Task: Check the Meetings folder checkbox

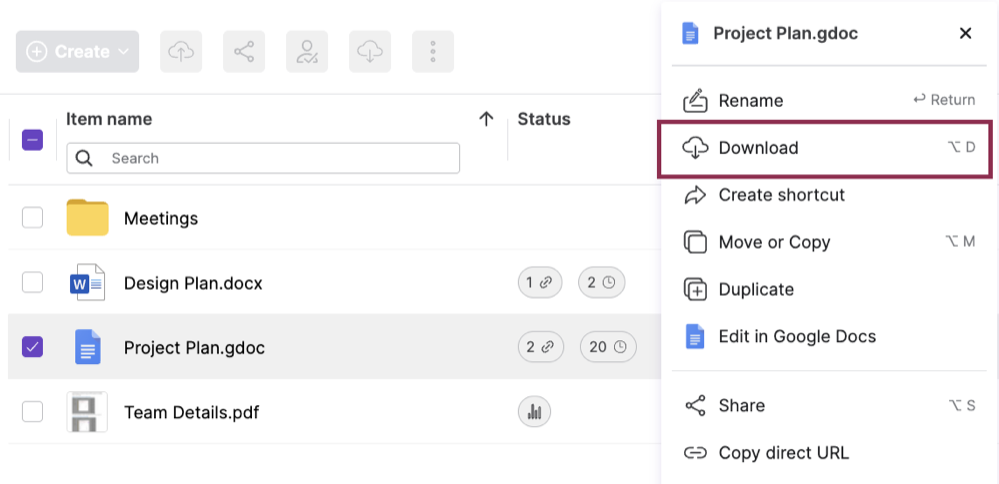Action: pyautogui.click(x=32, y=218)
